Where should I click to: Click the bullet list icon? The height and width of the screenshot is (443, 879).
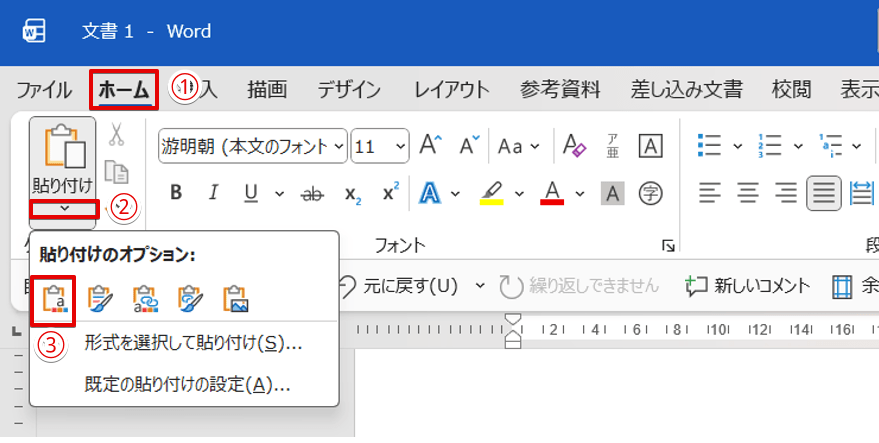(710, 145)
